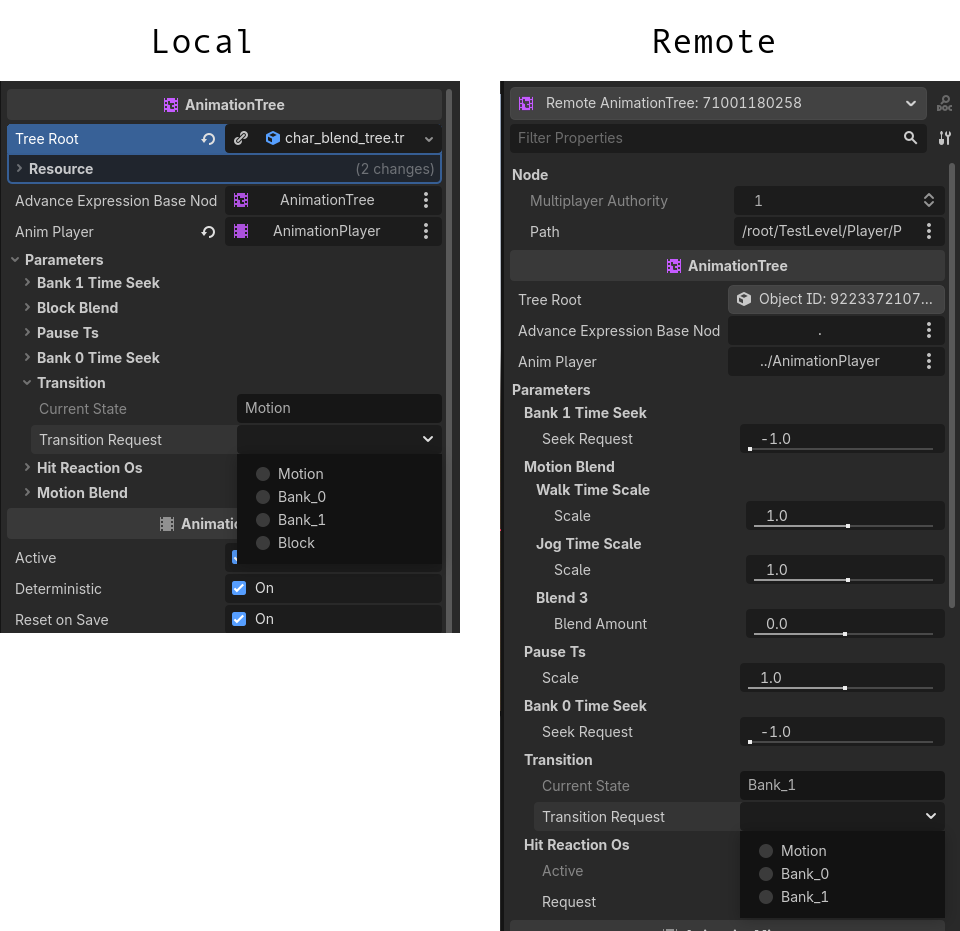Click the three dots next to the /root/TestLevel path

pyautogui.click(x=929, y=231)
